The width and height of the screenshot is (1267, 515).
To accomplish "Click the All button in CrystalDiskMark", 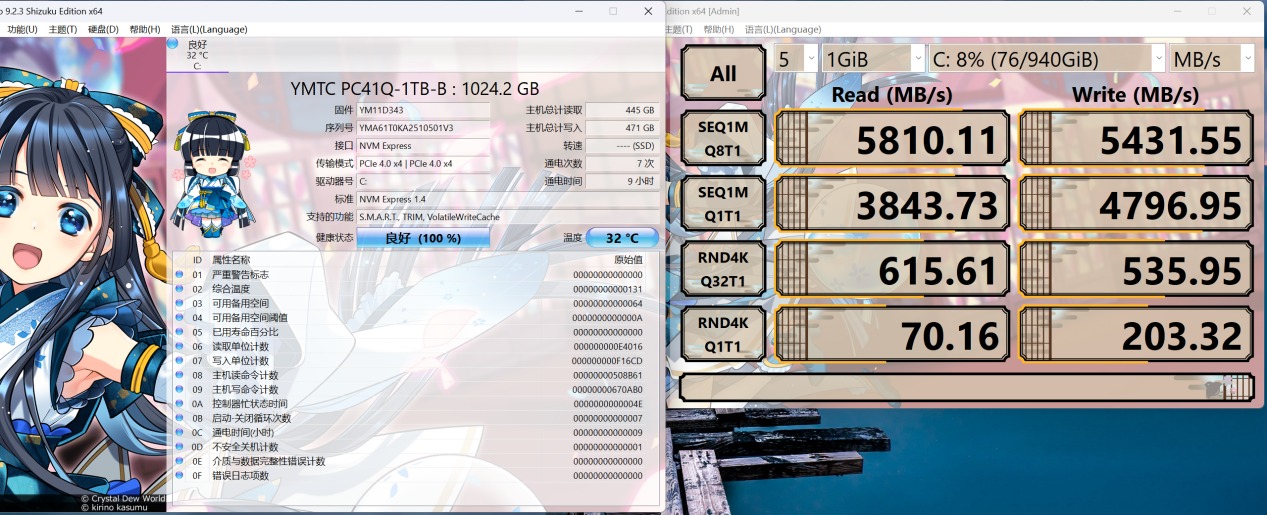I will (x=723, y=73).
